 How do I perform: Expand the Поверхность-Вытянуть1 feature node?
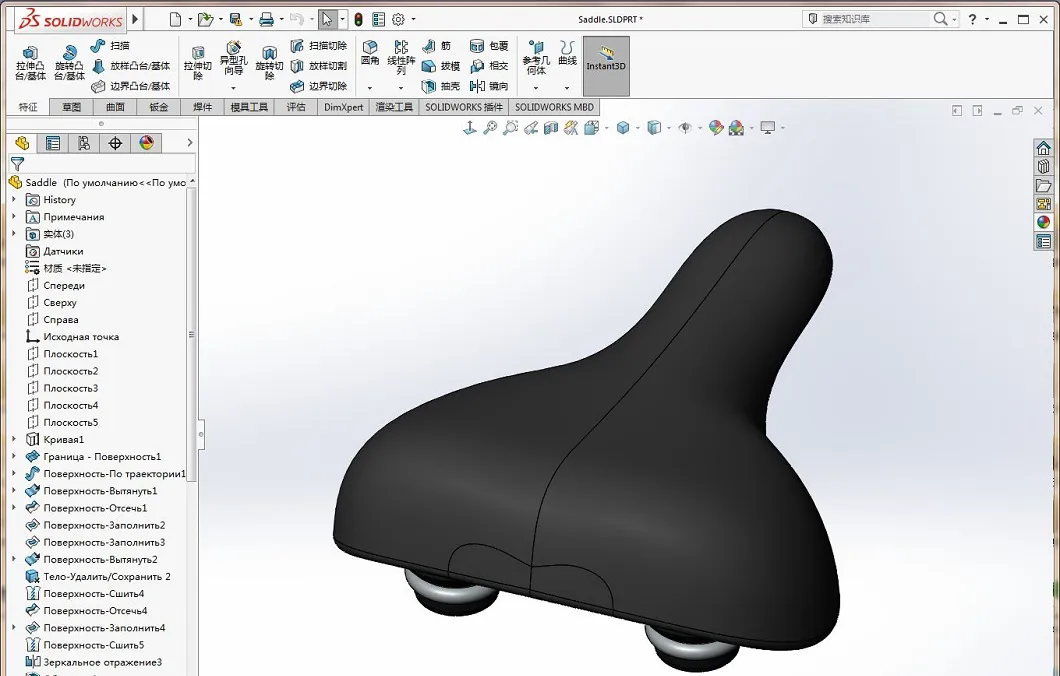14,491
